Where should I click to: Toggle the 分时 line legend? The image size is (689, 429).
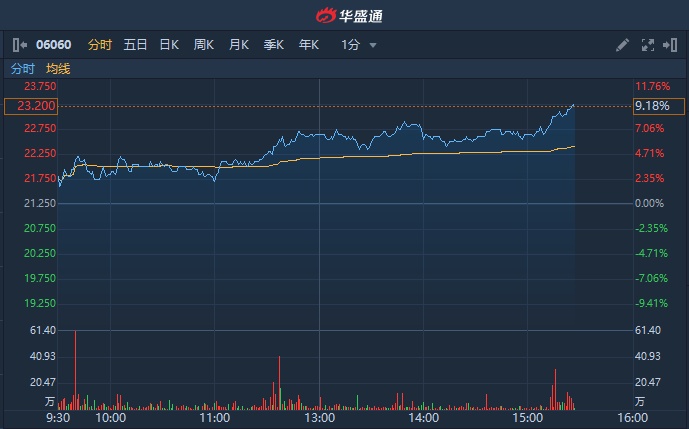(x=22, y=69)
